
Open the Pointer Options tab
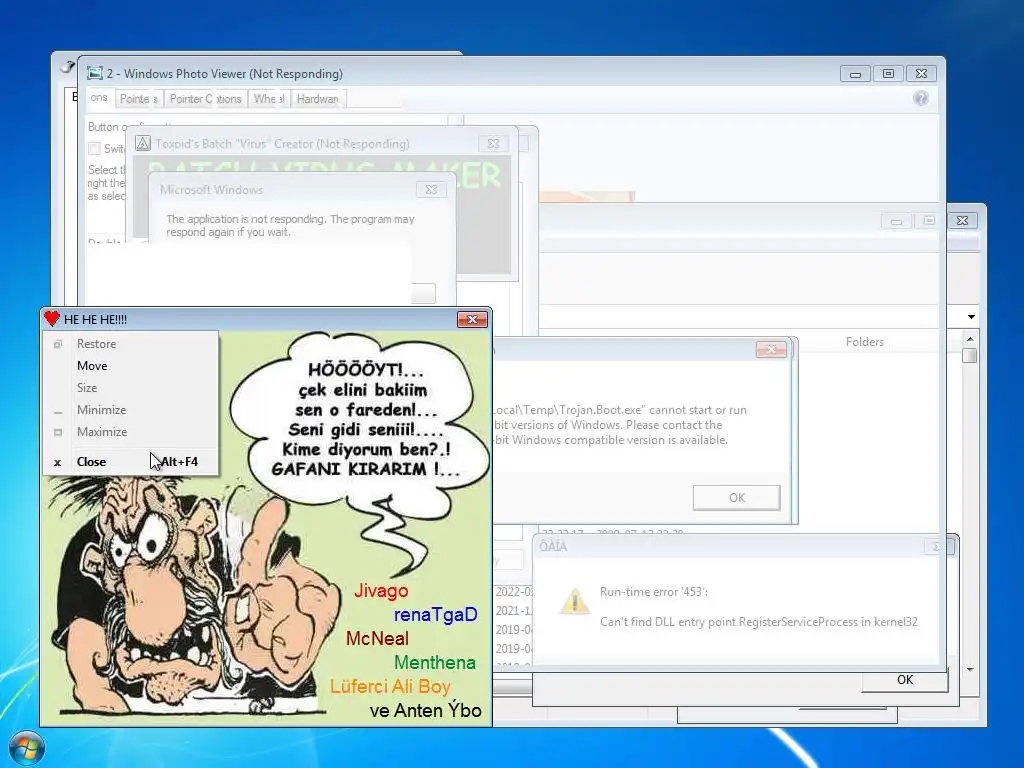tap(206, 99)
